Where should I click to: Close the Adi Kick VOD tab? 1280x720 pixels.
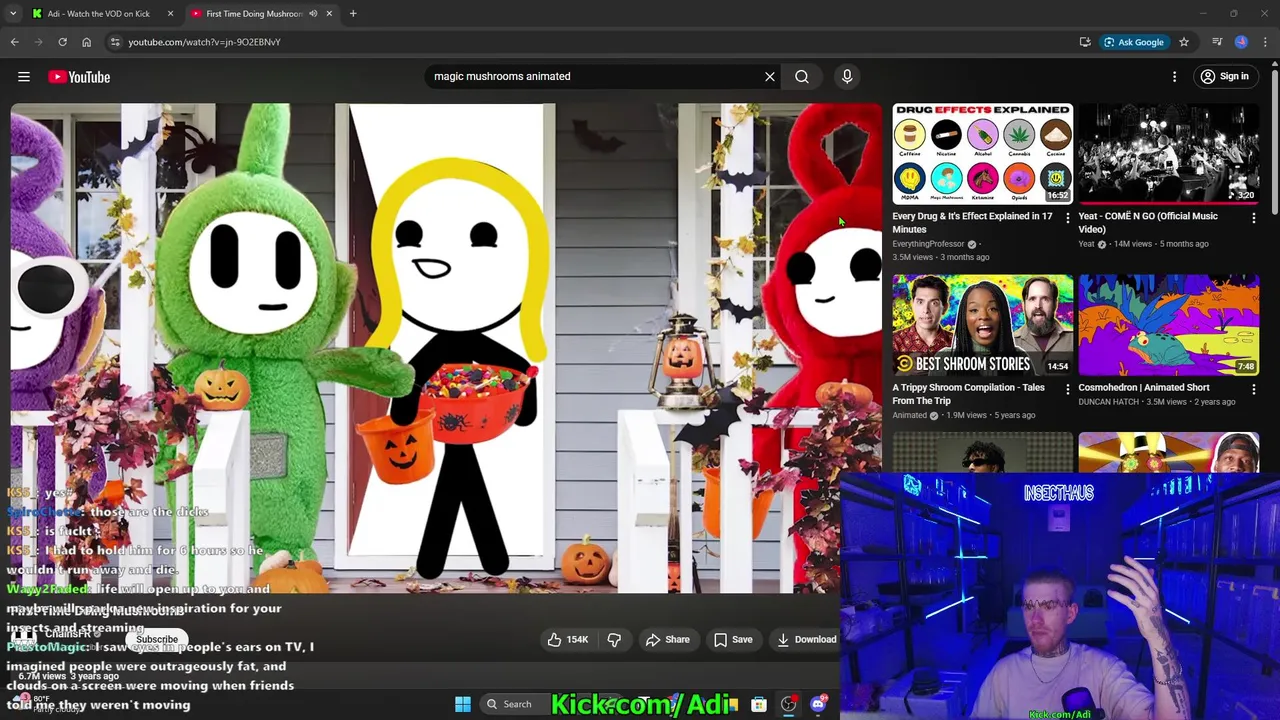pyautogui.click(x=170, y=14)
